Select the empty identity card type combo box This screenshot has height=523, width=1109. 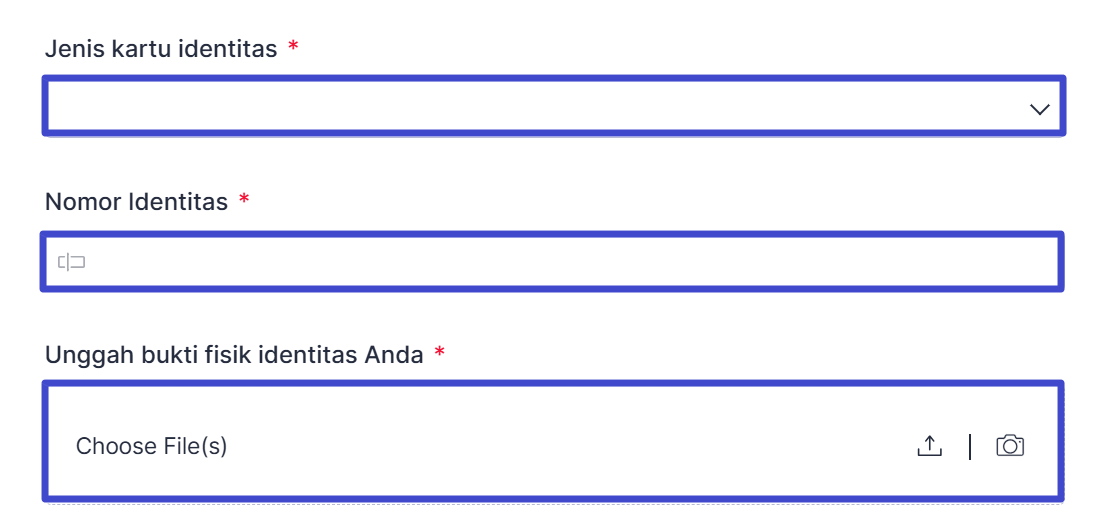(500, 105)
